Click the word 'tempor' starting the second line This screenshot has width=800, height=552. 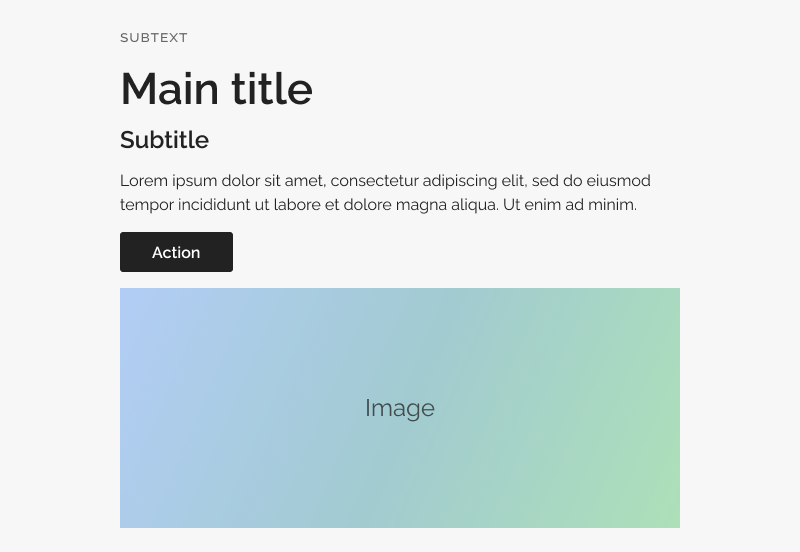[x=147, y=205]
